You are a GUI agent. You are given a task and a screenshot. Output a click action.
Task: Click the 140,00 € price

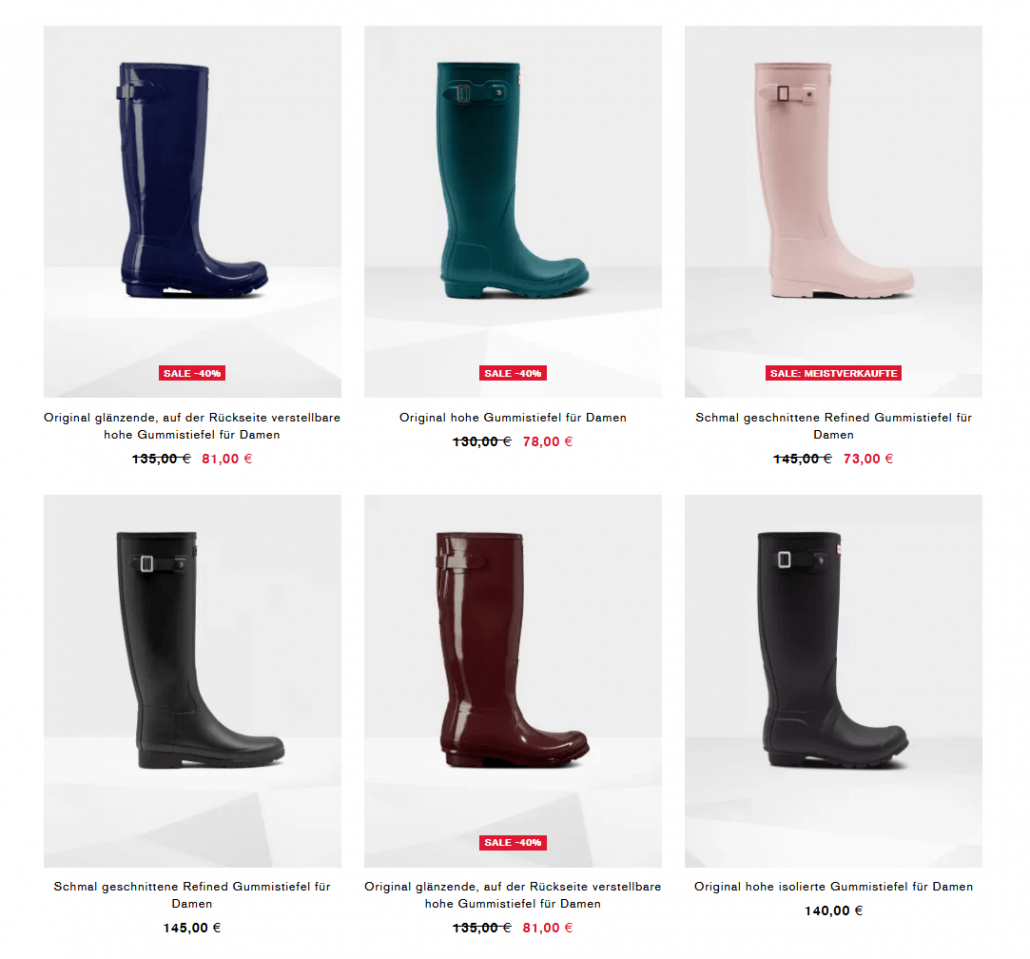point(834,910)
